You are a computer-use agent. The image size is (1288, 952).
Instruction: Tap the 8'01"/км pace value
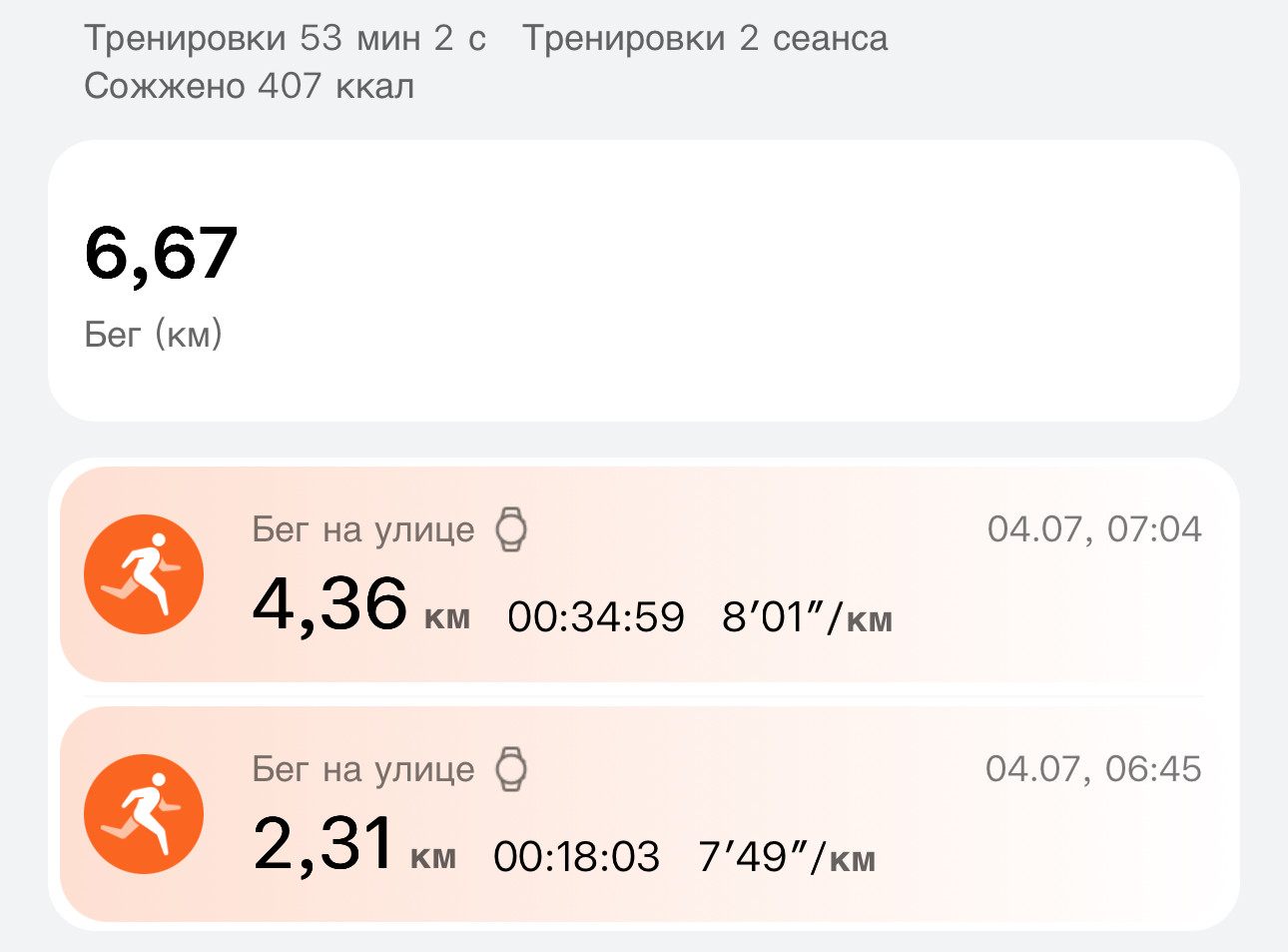point(807,617)
